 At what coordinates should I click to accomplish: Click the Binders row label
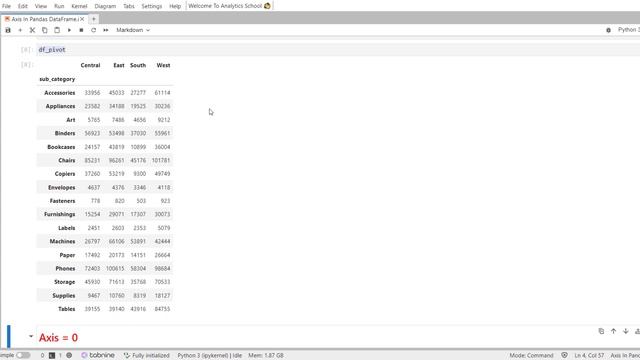click(x=65, y=133)
